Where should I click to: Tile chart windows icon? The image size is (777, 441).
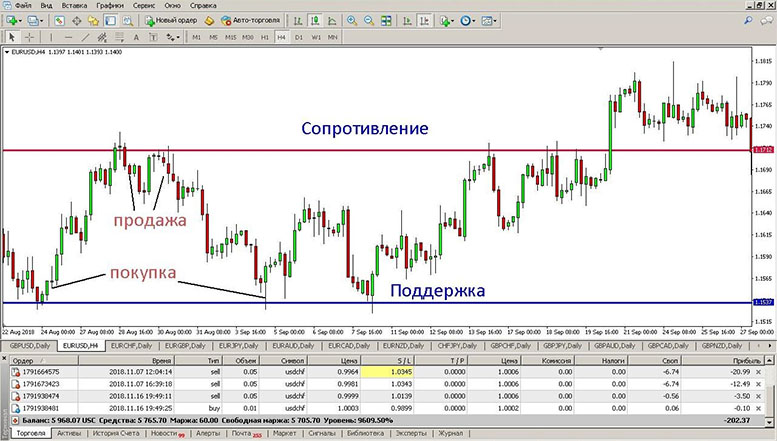tap(386, 21)
